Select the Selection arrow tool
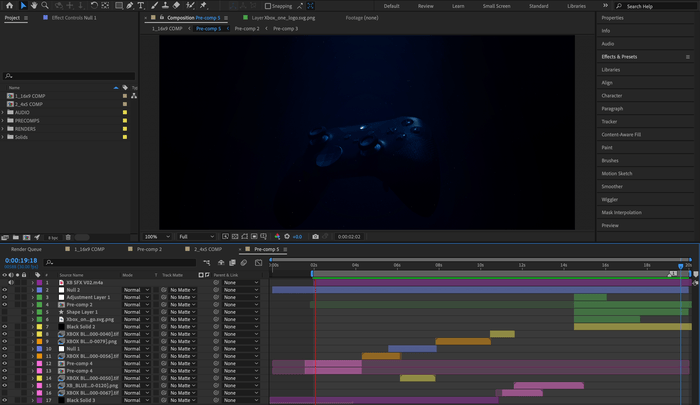This screenshot has height=405, width=700. (x=23, y=5)
